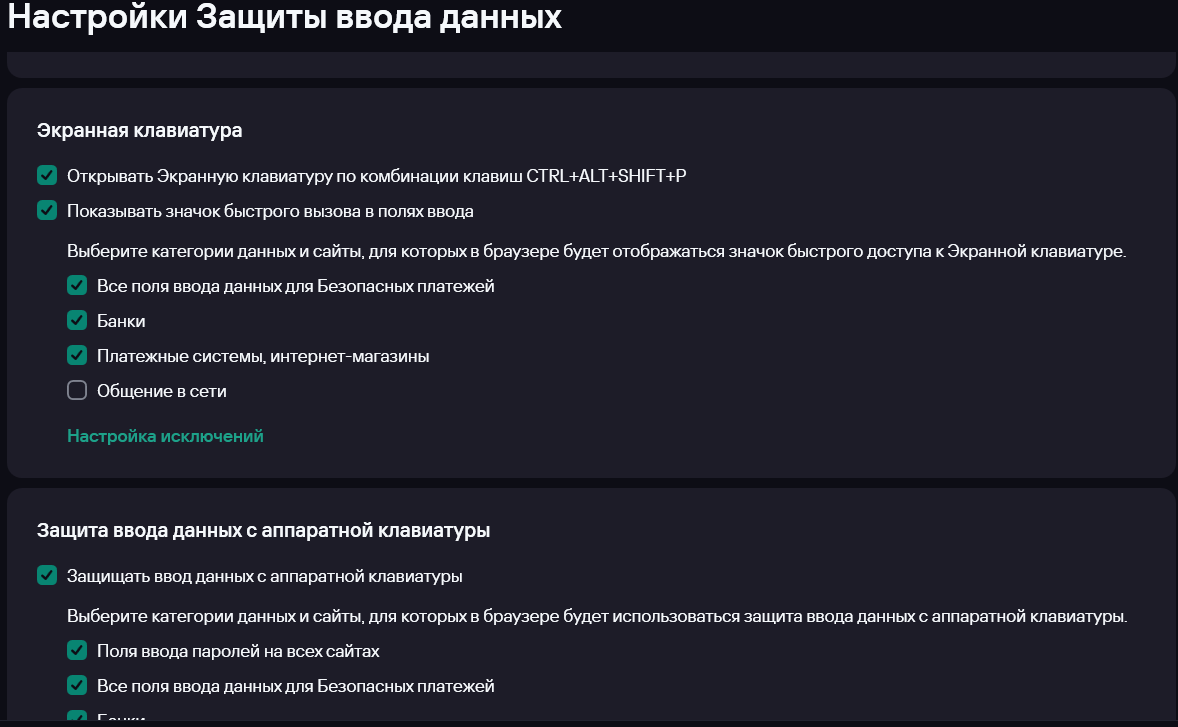The image size is (1178, 727).
Task: Toggle the CTRL+ALT+SHIFT+P hotkey checkbox
Action: pos(47,176)
